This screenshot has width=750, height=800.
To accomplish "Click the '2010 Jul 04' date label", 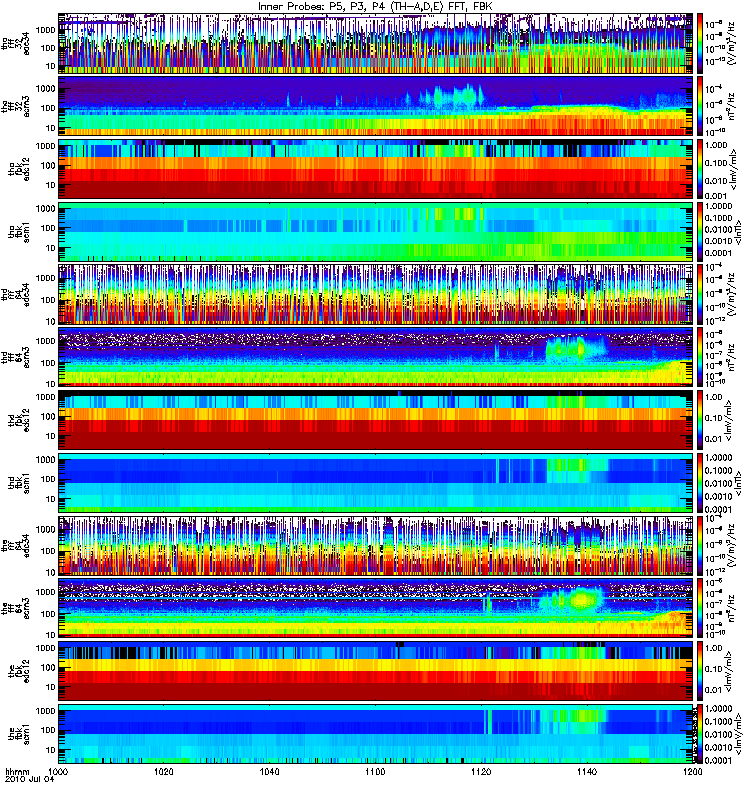I will (30, 780).
